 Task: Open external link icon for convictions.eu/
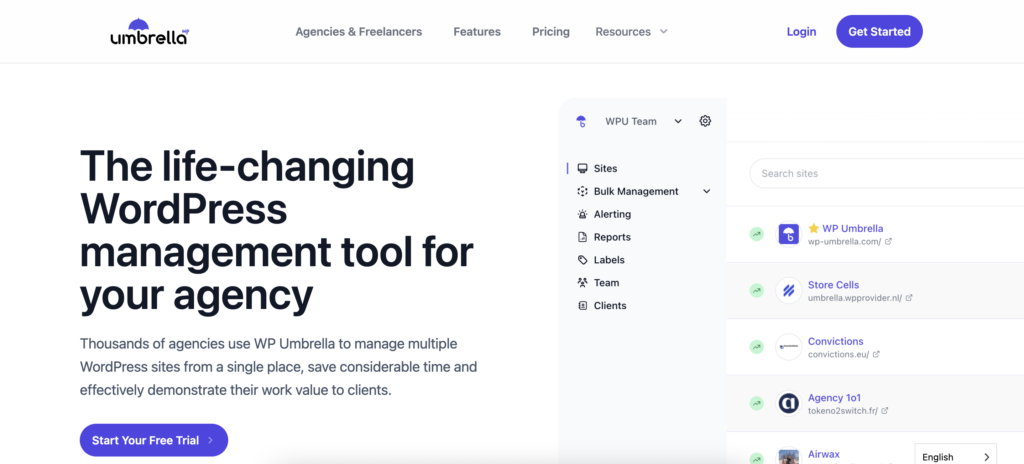point(876,354)
